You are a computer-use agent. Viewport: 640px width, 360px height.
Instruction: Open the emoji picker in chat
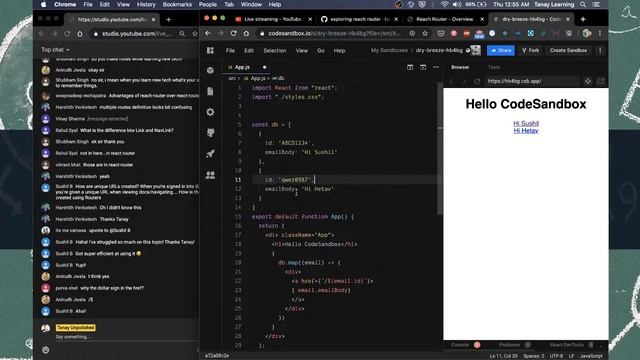point(45,350)
